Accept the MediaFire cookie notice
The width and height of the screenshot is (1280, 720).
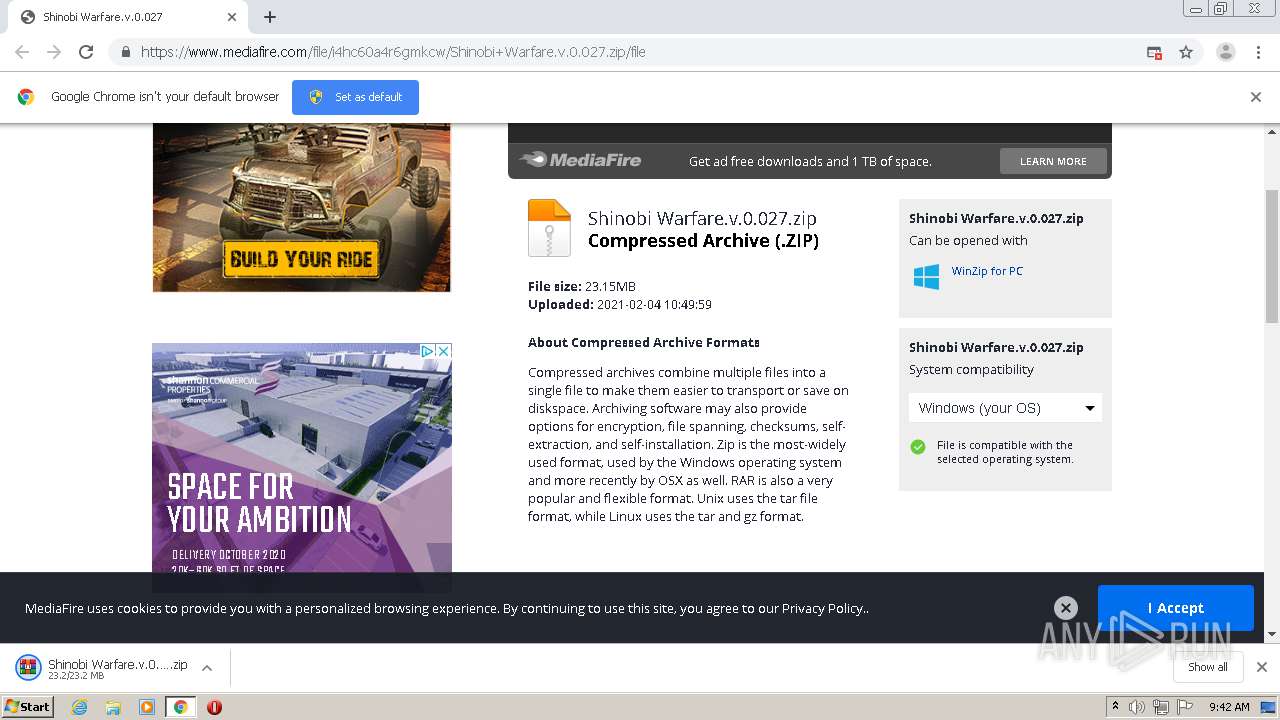1176,608
